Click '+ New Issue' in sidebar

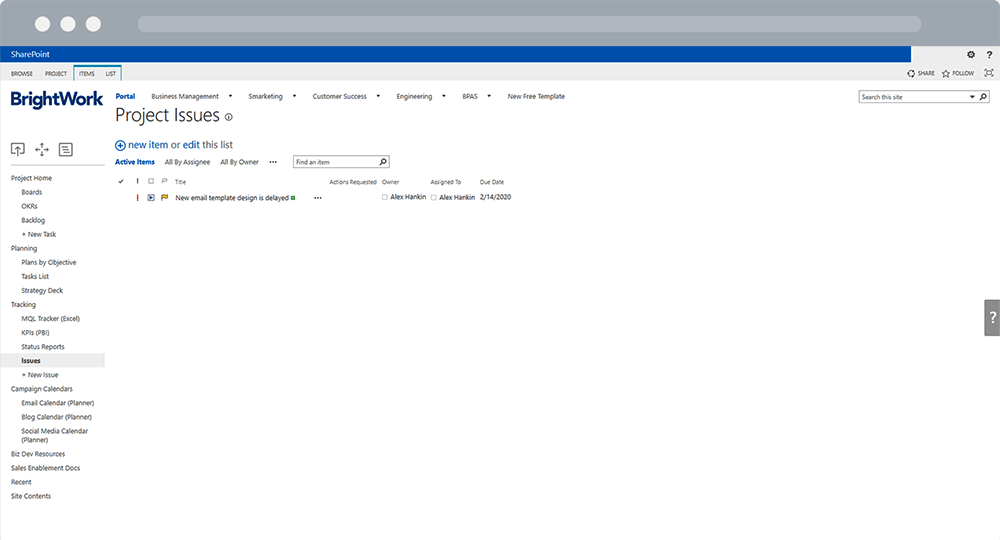coord(40,375)
